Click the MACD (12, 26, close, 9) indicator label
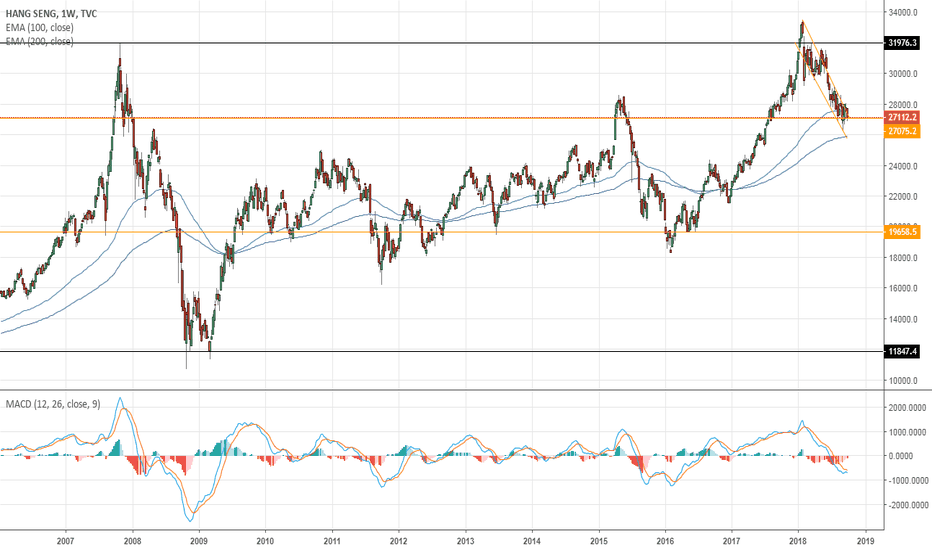The width and height of the screenshot is (932, 550). click(53, 404)
